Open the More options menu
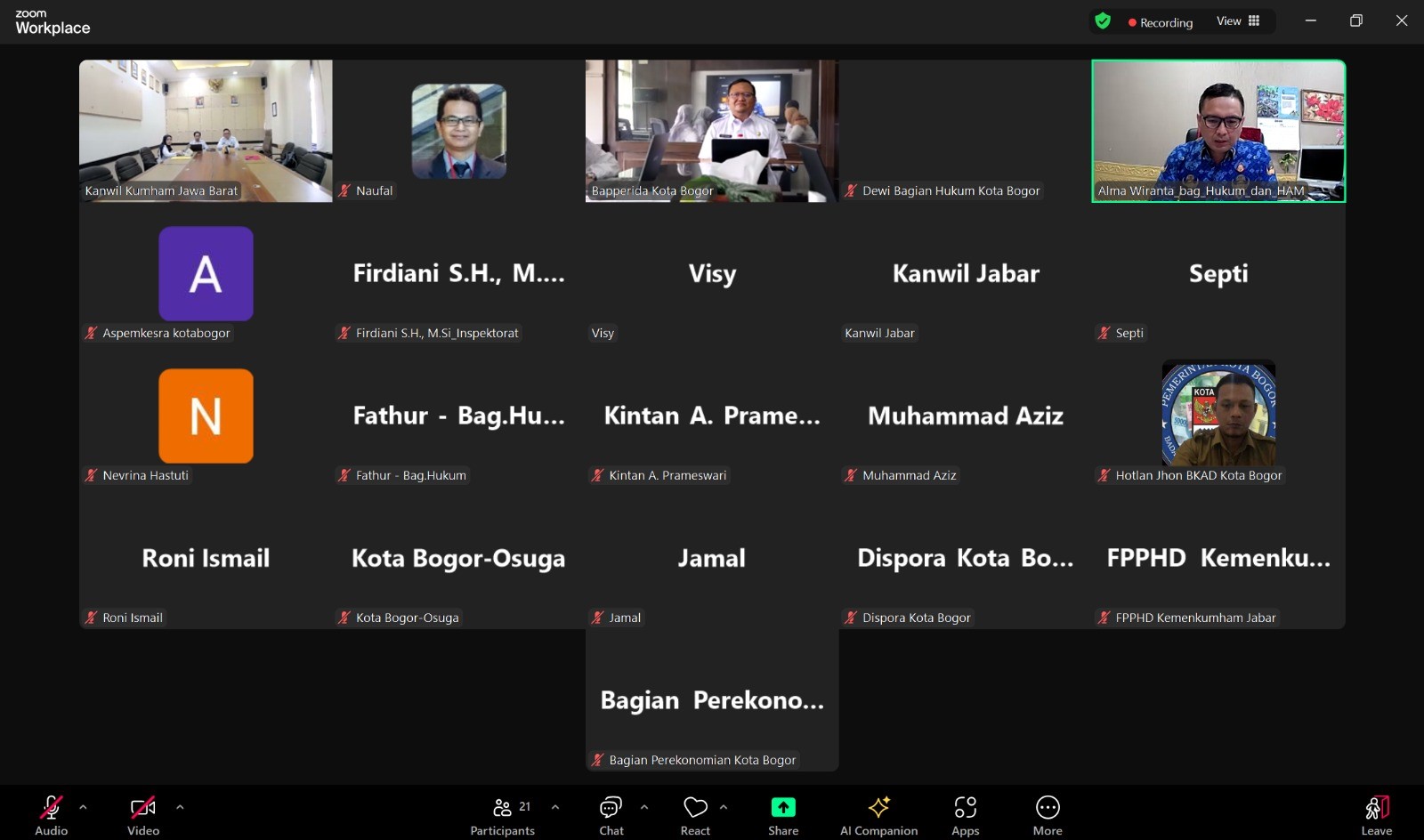The height and width of the screenshot is (840, 1424). tap(1048, 814)
